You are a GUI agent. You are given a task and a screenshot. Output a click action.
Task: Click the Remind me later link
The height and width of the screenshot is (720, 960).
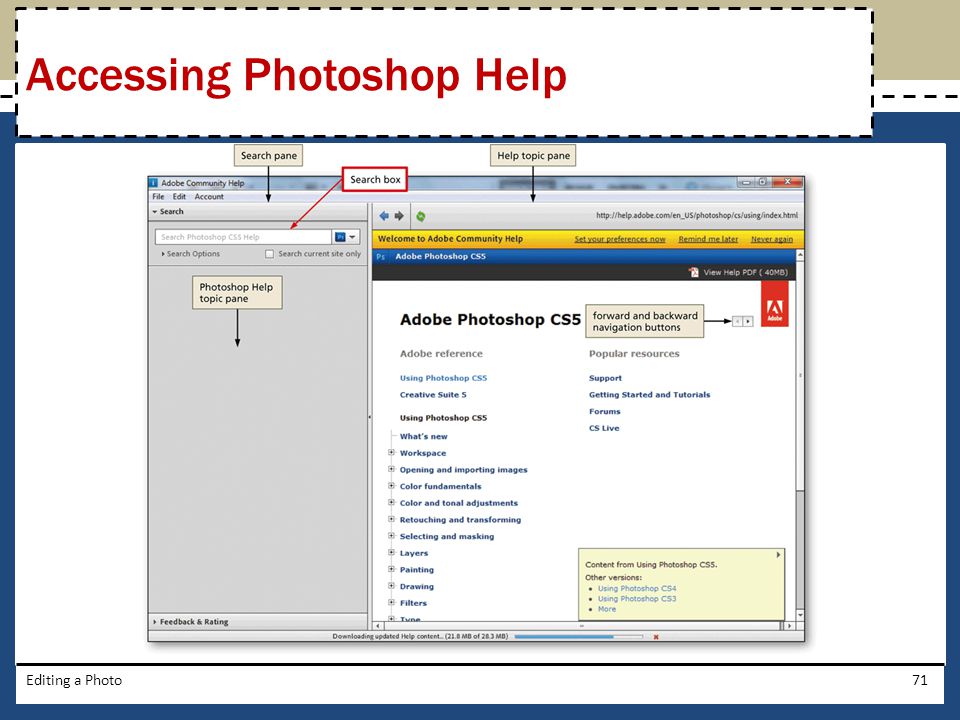click(708, 239)
